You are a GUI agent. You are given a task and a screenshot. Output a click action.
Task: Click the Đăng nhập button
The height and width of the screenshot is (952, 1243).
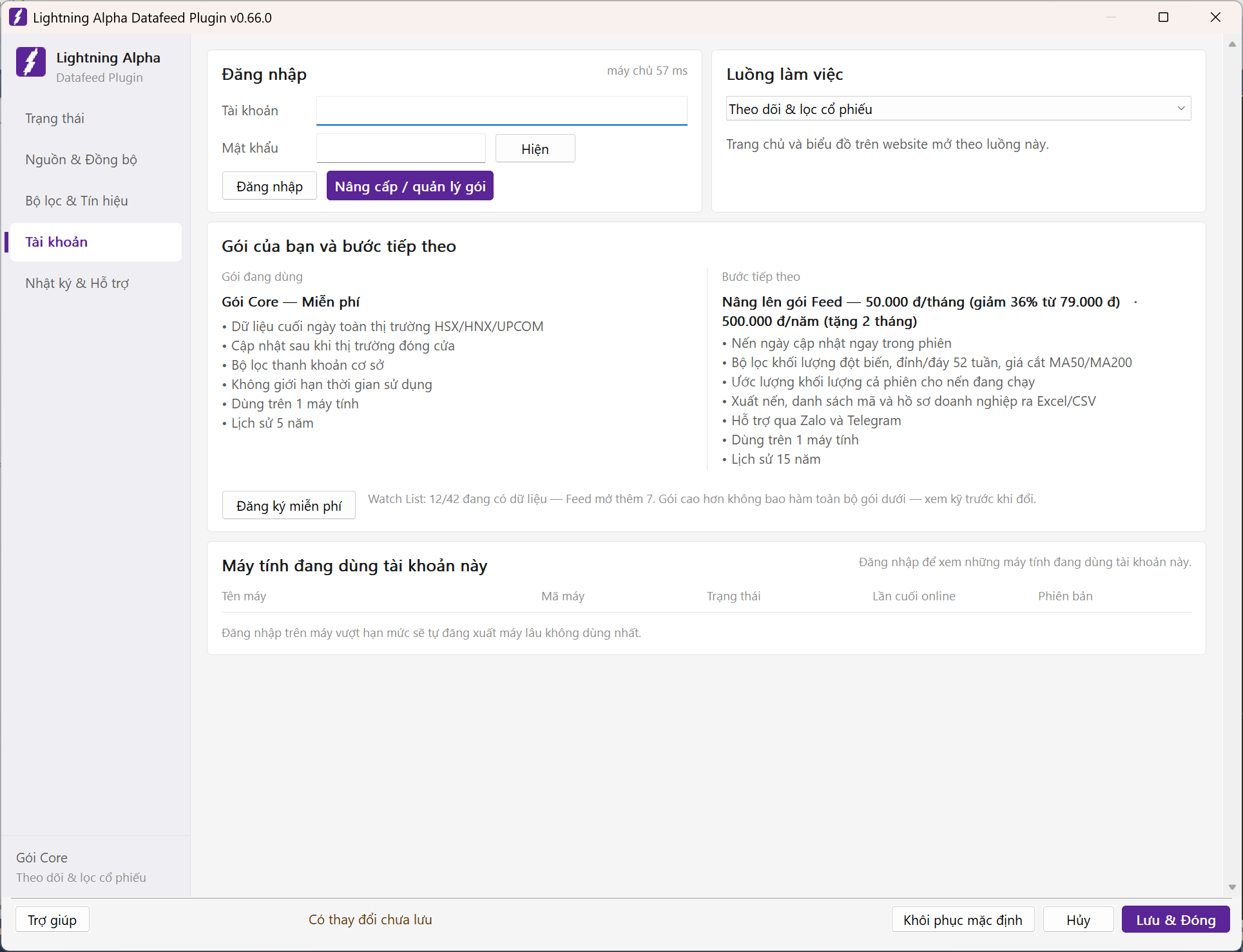[x=269, y=186]
